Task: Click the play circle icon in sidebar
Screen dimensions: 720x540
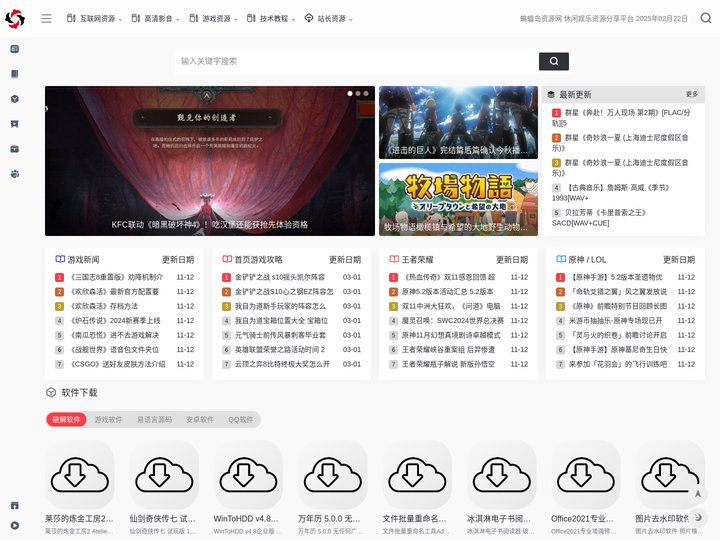Action: 15,525
